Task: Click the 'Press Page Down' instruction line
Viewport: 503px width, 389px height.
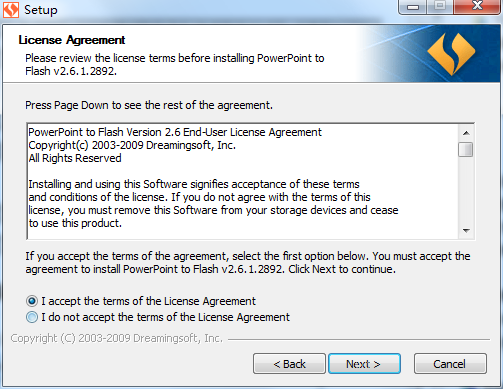Action: [149, 105]
